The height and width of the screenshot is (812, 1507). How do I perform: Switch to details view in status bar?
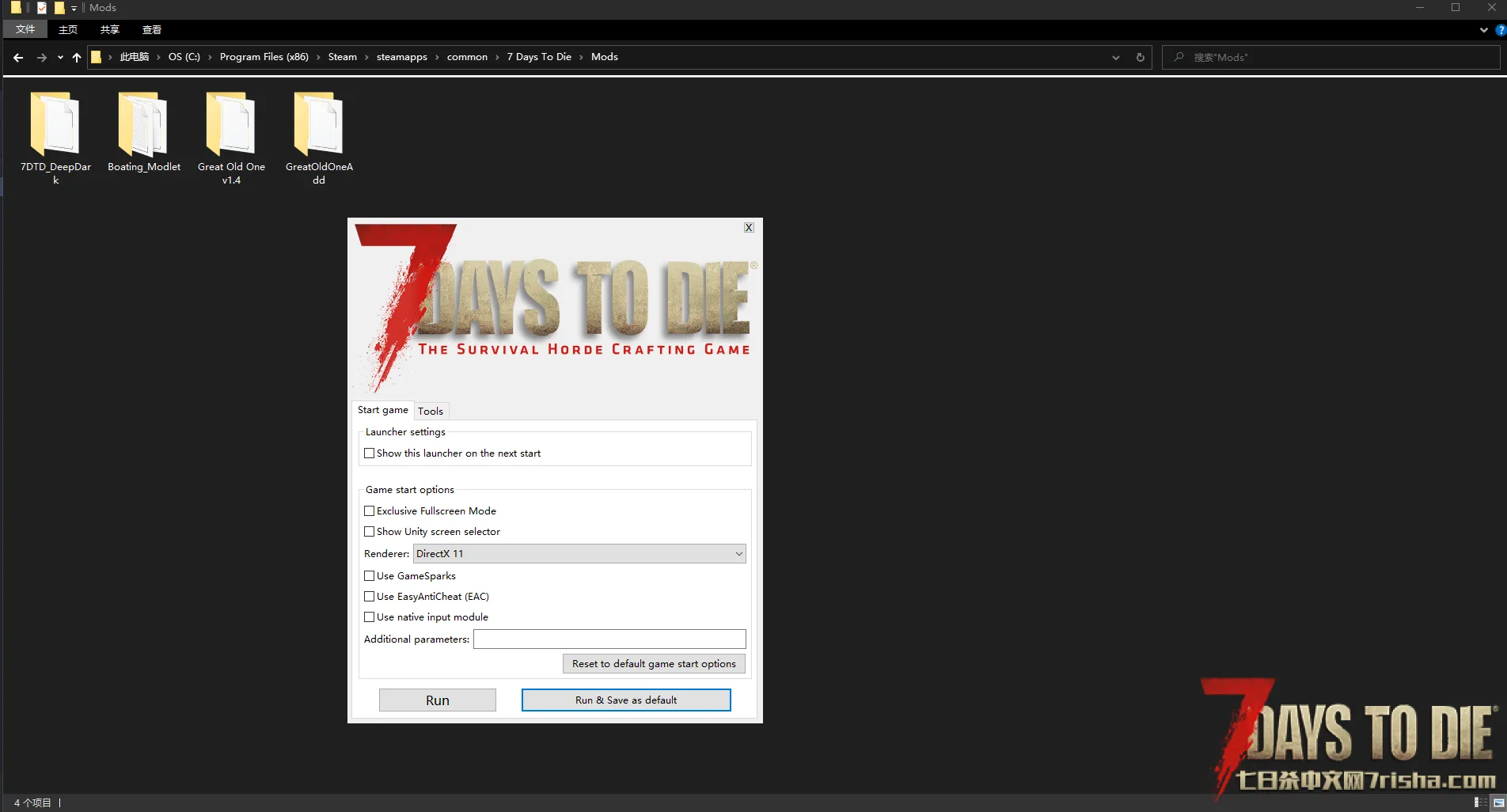pyautogui.click(x=1481, y=803)
